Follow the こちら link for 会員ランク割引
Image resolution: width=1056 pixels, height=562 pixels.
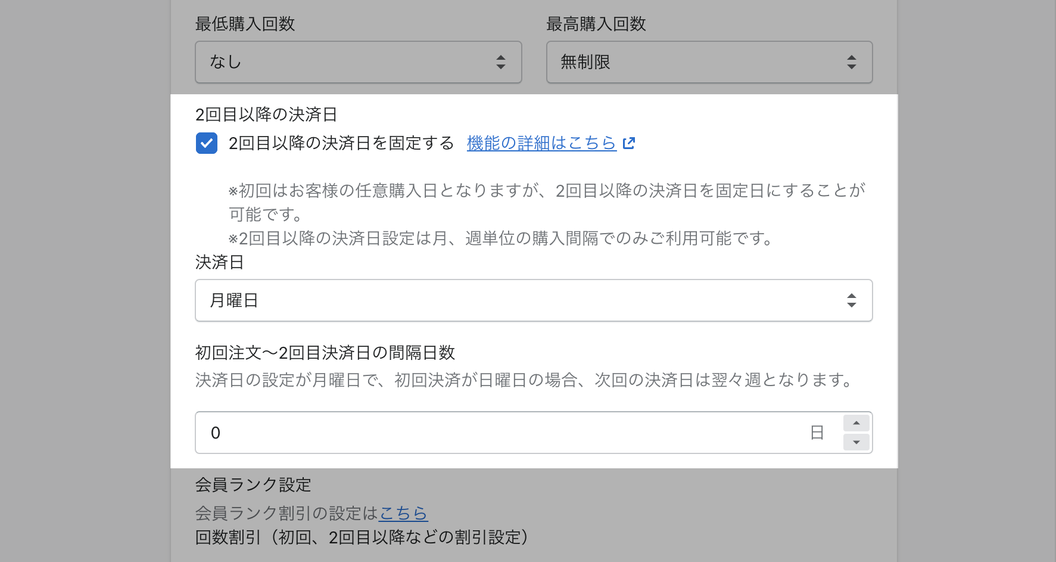point(403,513)
